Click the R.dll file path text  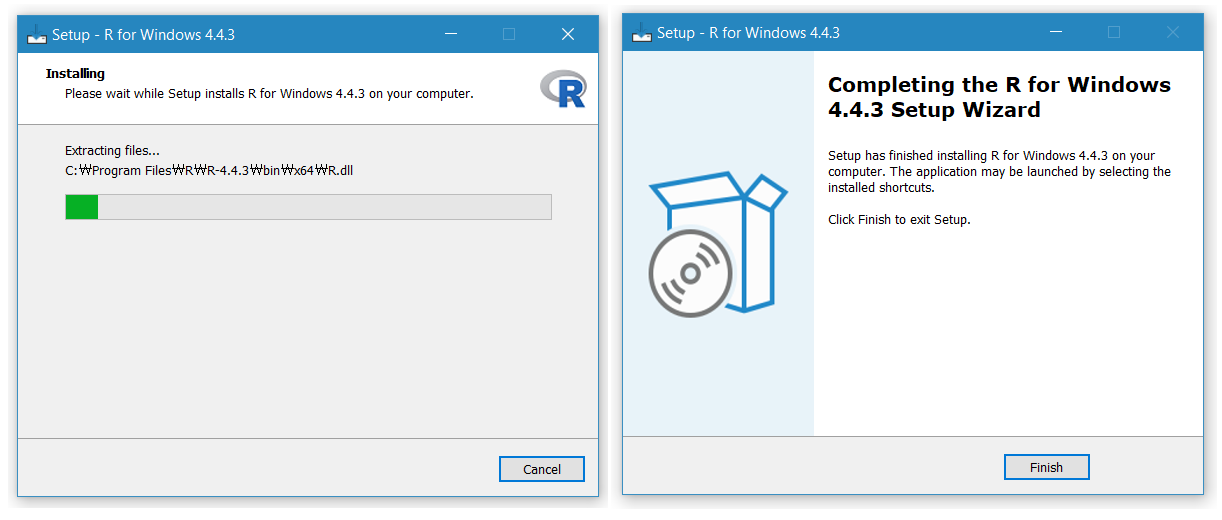tap(209, 170)
